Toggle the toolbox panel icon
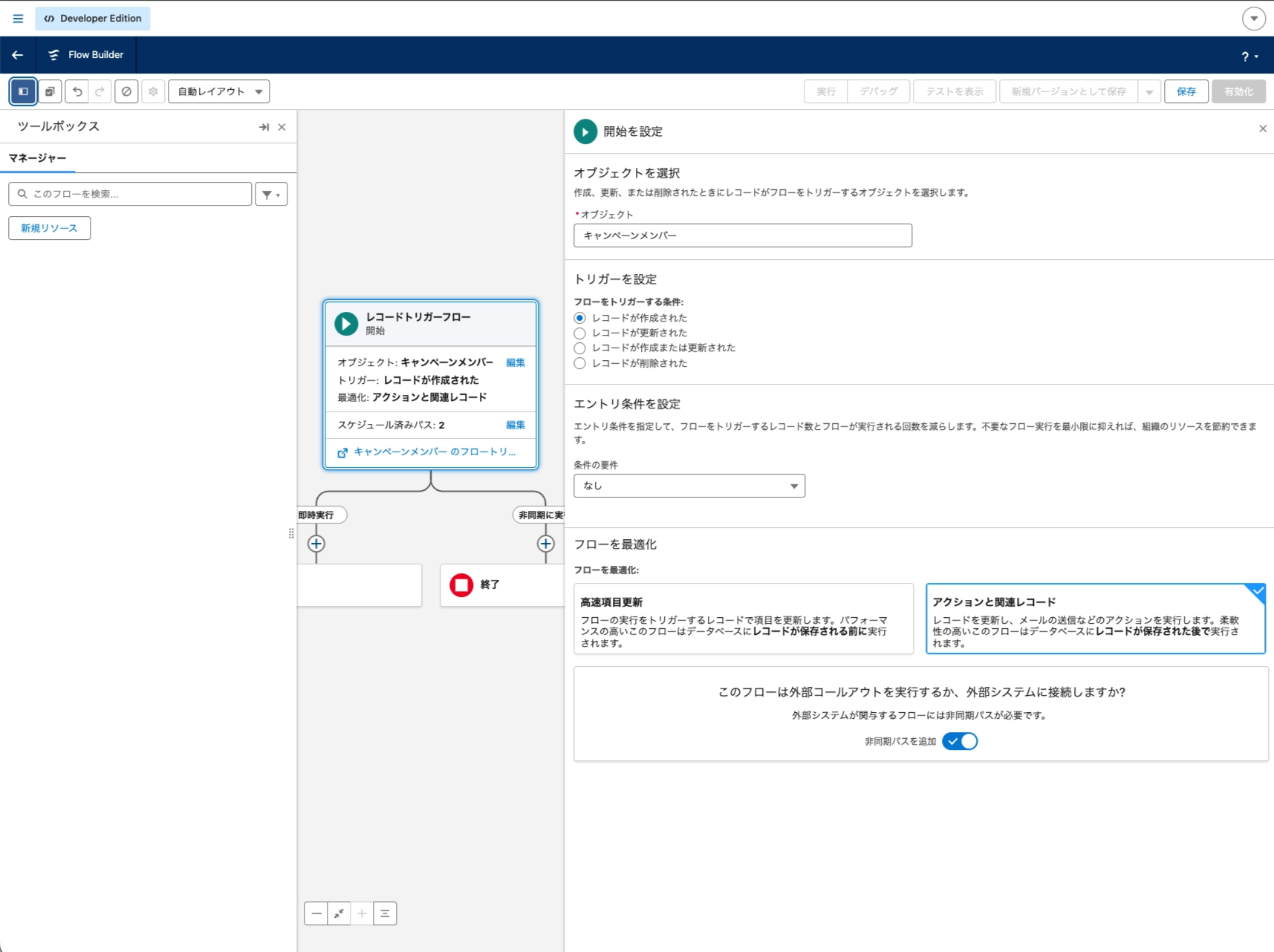The width and height of the screenshot is (1274, 952). 23,91
